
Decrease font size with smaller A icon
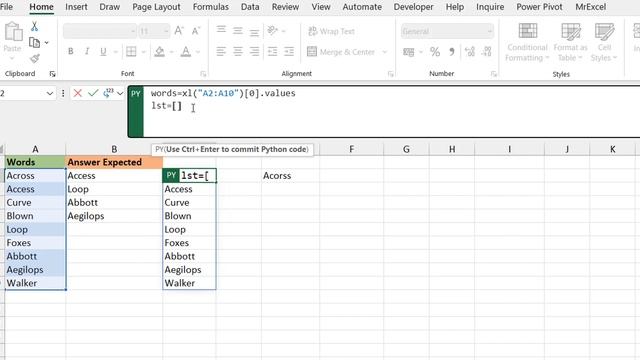[x=196, y=31]
